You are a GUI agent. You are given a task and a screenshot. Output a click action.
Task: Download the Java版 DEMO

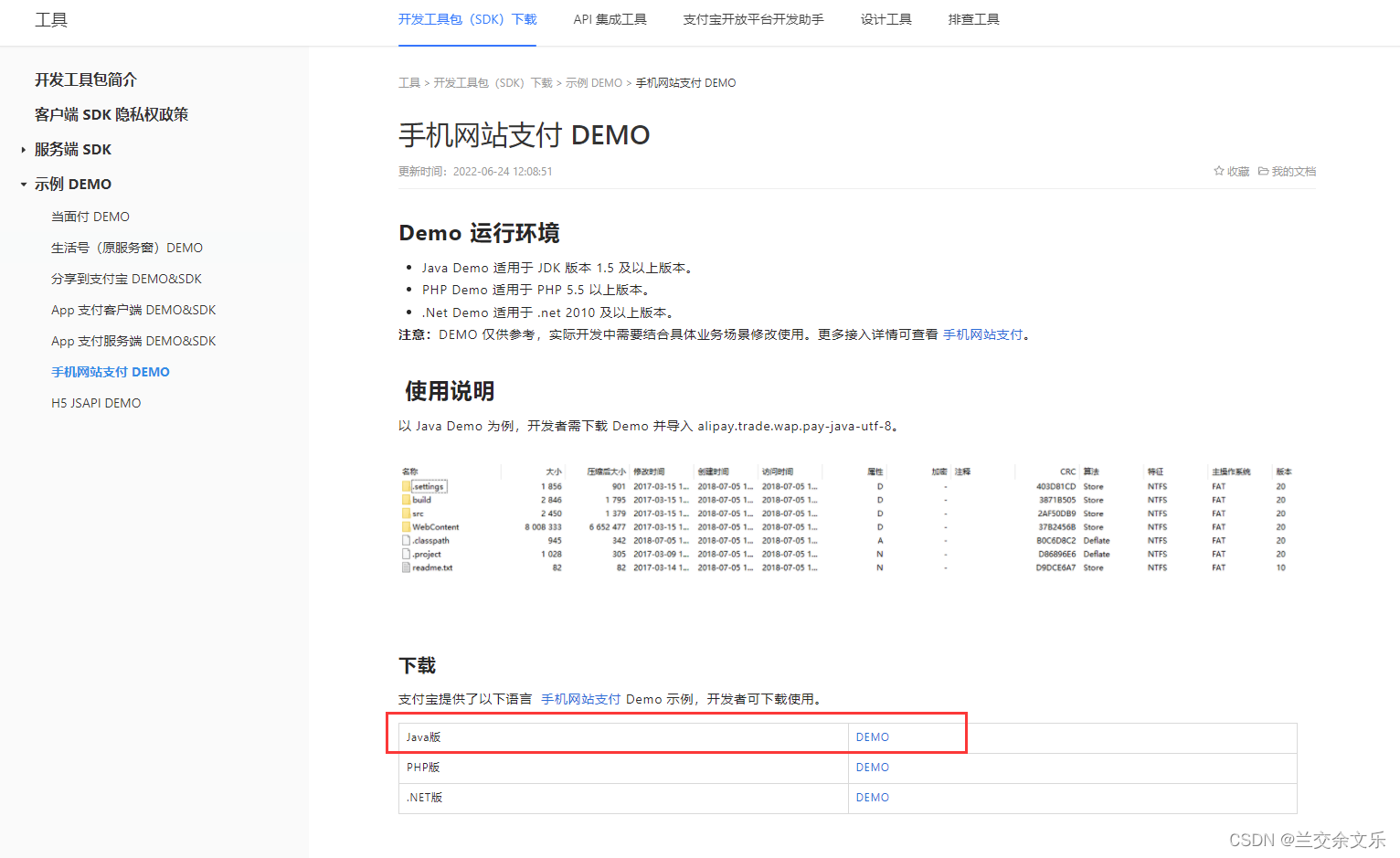click(873, 737)
